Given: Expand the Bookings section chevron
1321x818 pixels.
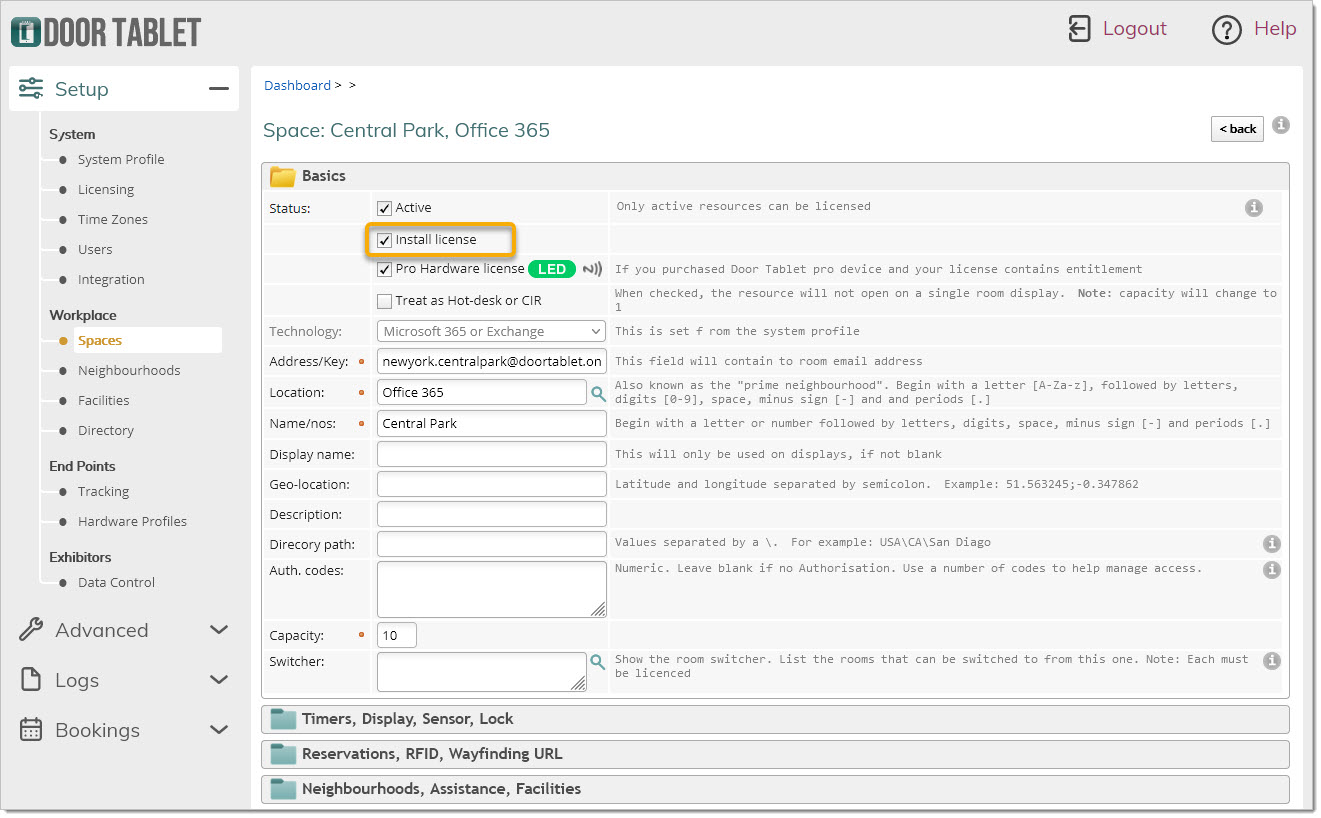Looking at the screenshot, I should (219, 730).
